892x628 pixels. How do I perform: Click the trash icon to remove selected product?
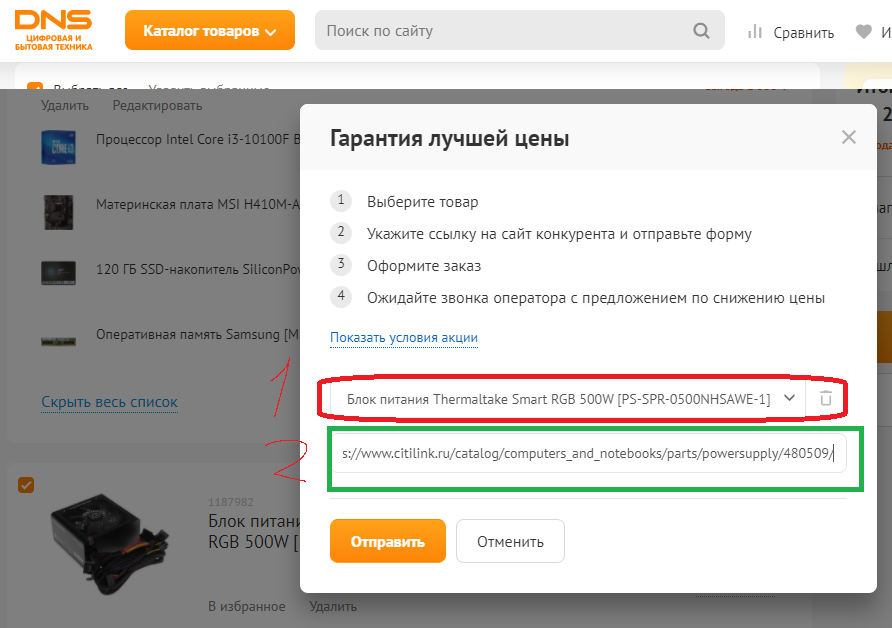tap(825, 398)
